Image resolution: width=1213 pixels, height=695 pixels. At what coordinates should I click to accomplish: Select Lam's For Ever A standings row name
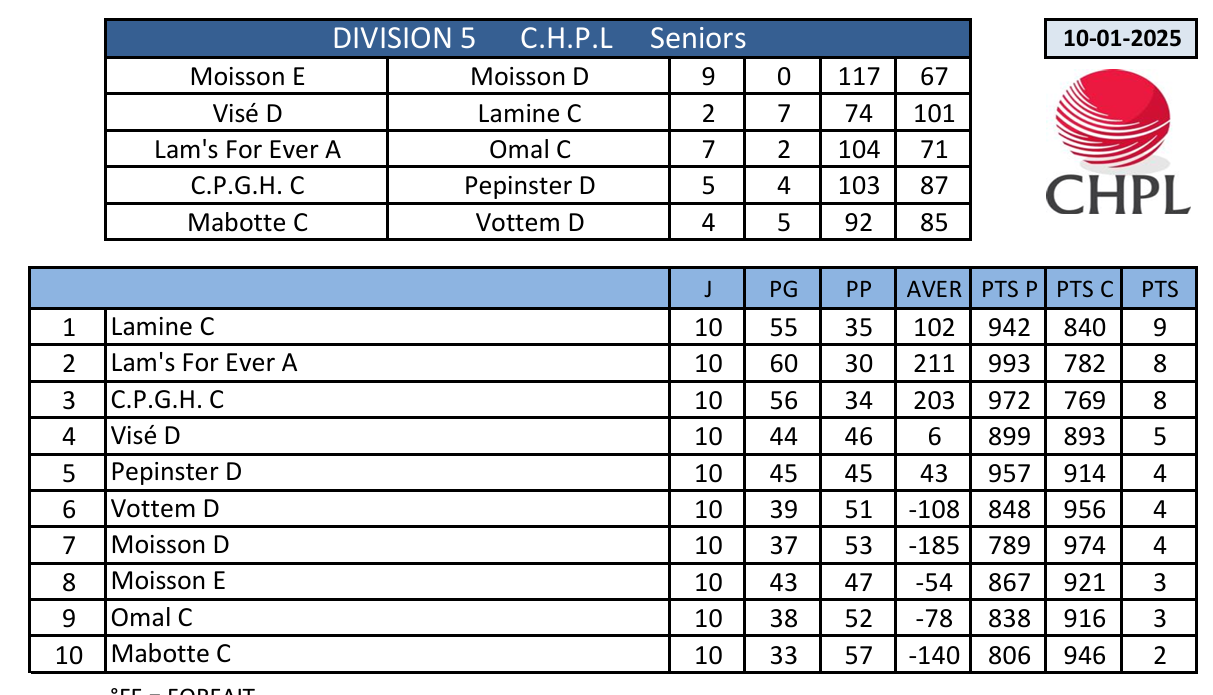click(x=204, y=362)
